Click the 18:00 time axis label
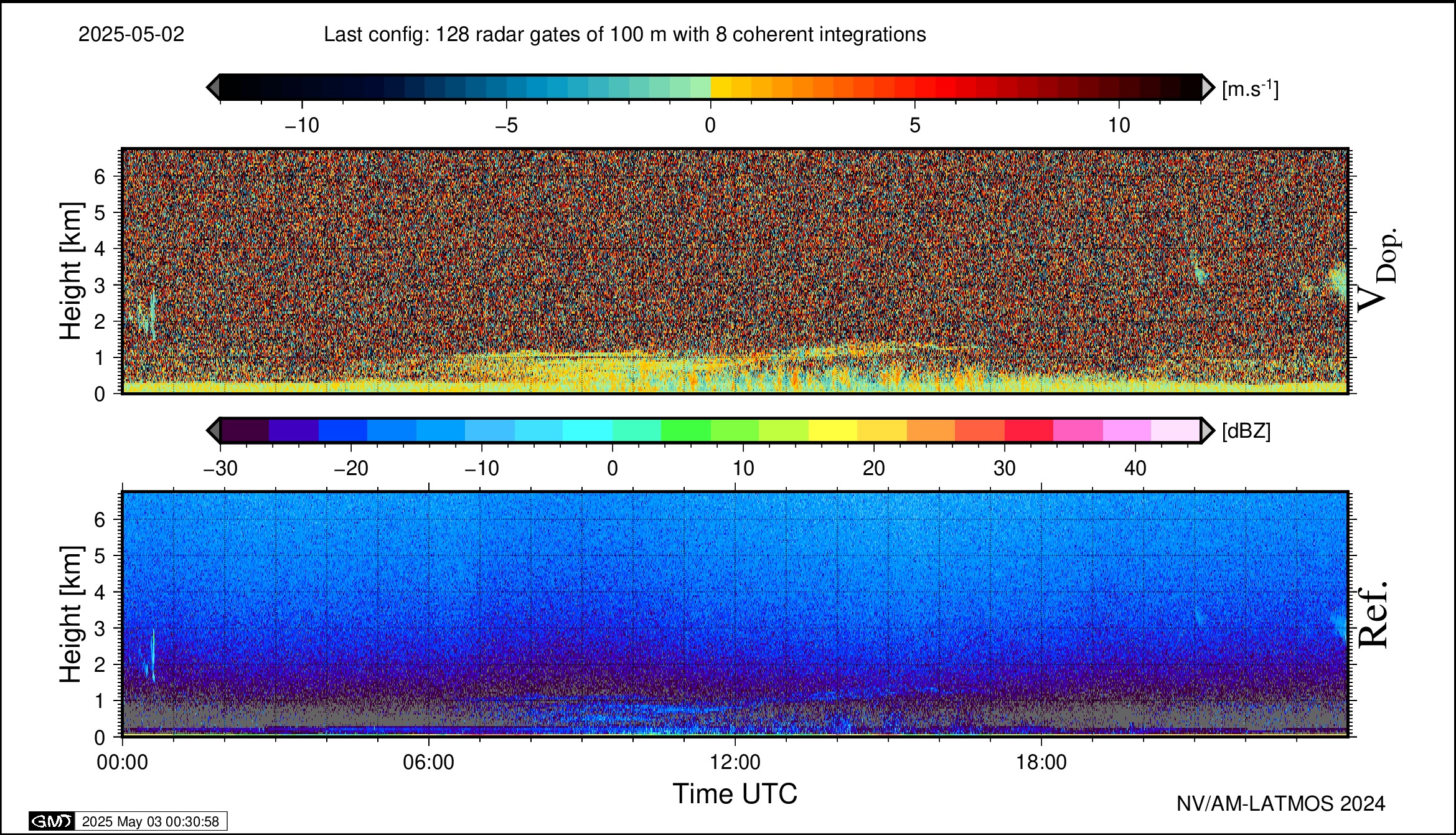The image size is (1456, 835). (1041, 762)
